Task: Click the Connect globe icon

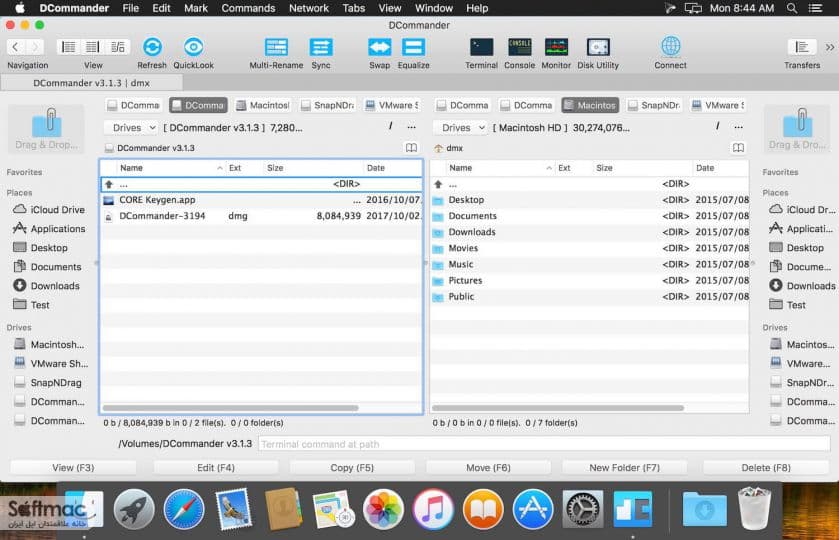Action: (670, 47)
